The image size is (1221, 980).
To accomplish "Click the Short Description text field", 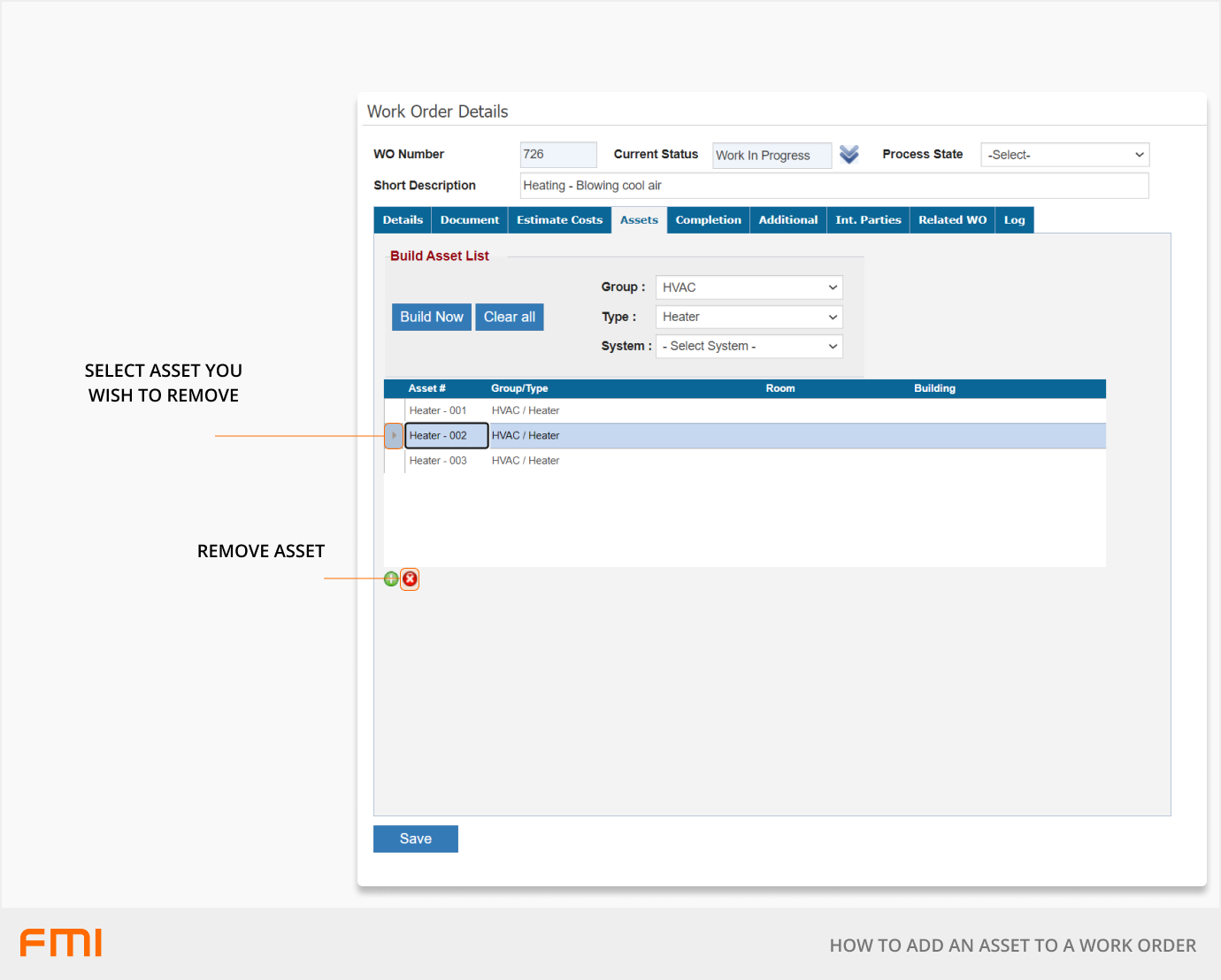I will [833, 186].
